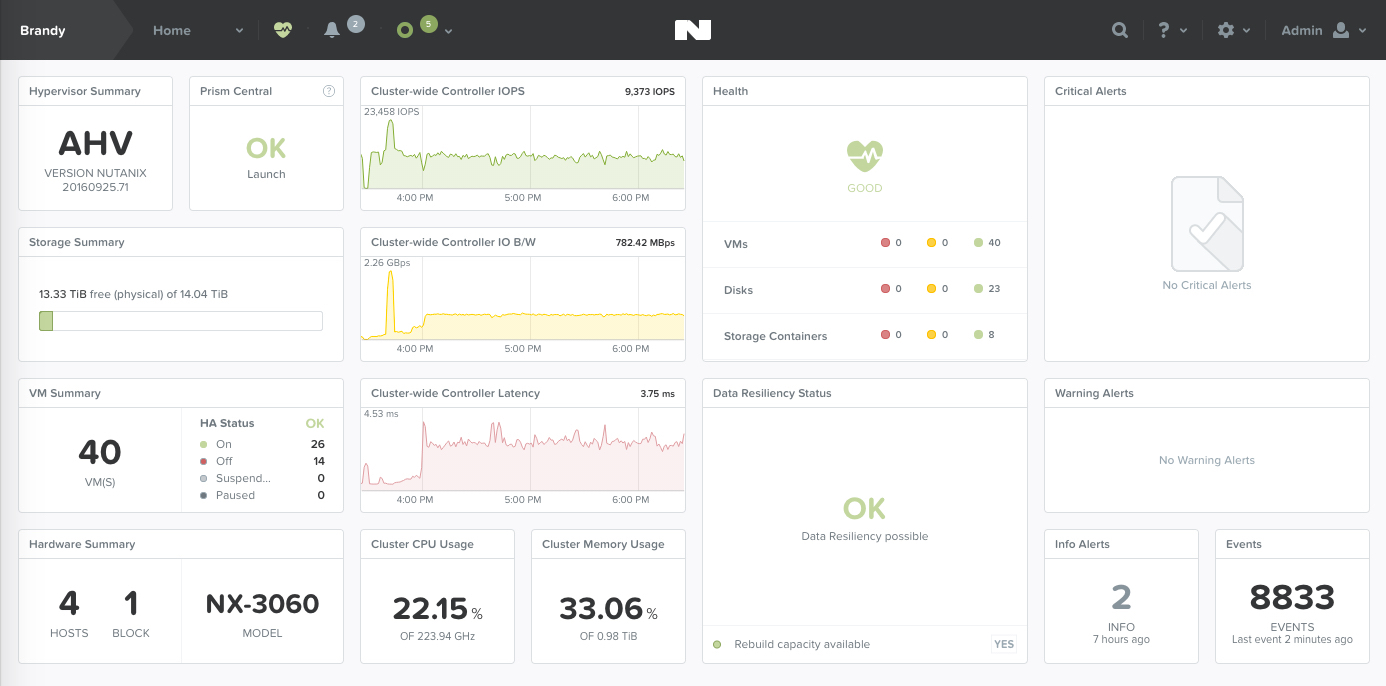Click the 2 Info alerts count
This screenshot has width=1386, height=686.
tap(1120, 598)
